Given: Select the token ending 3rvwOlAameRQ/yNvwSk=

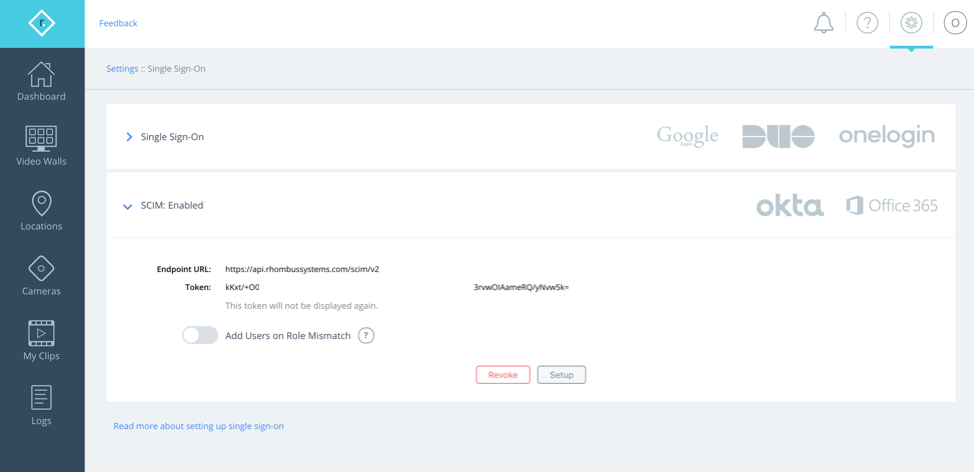Looking at the screenshot, I should pyautogui.click(x=521, y=288).
